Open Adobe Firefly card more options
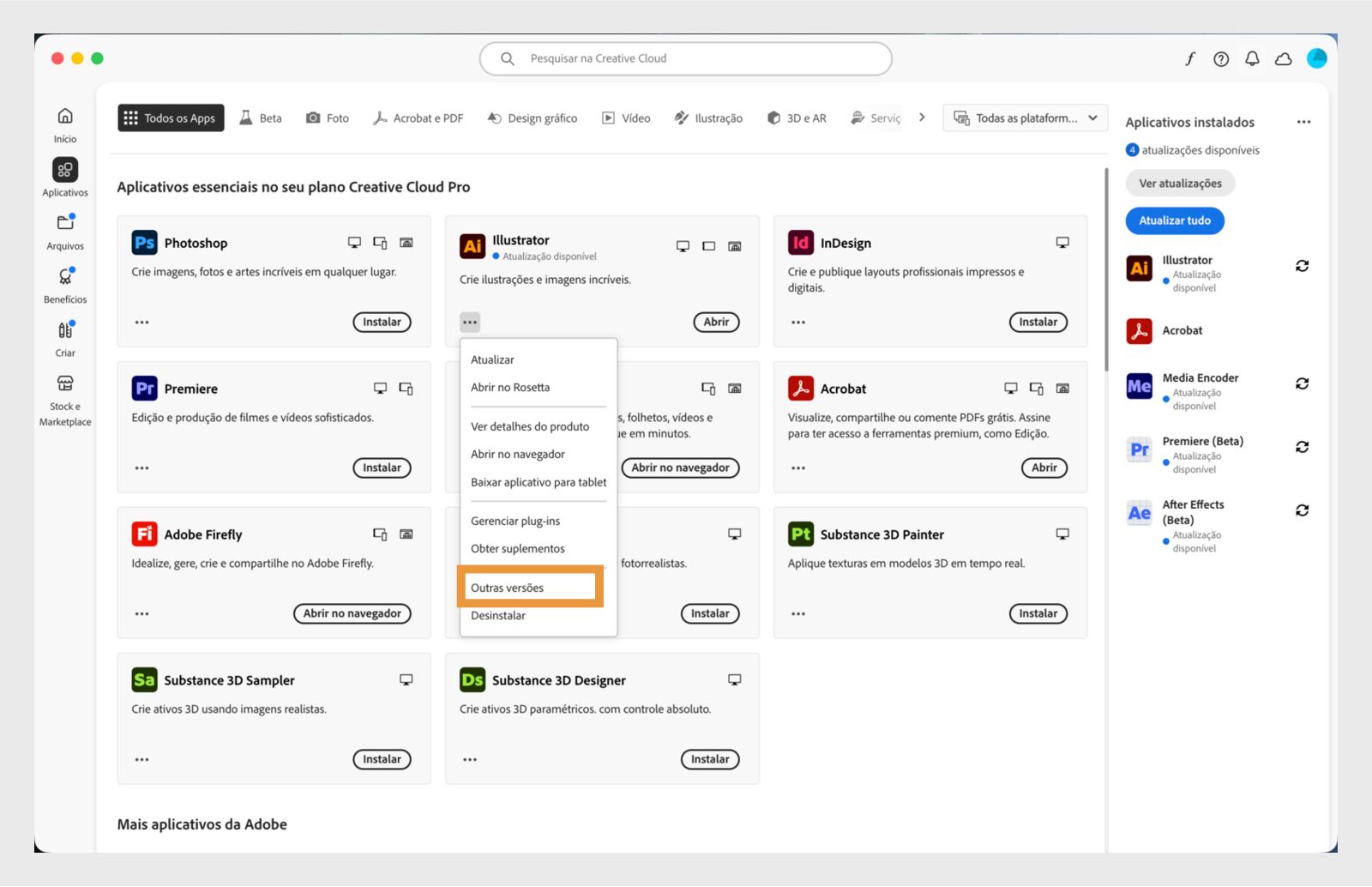Screen dimensions: 1372x887 pos(141,614)
